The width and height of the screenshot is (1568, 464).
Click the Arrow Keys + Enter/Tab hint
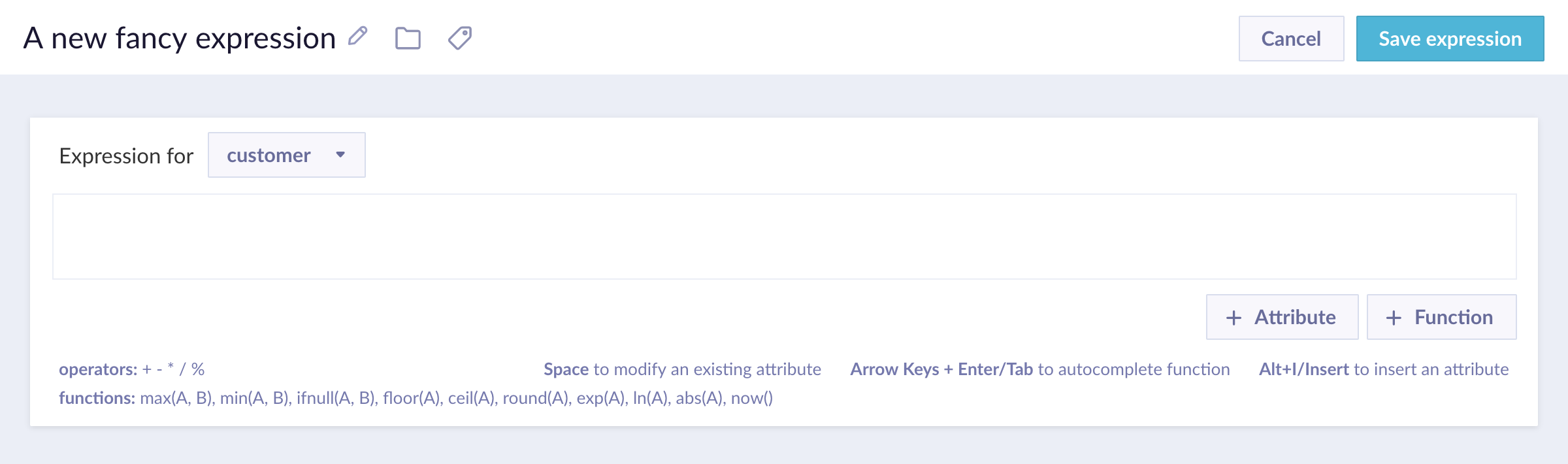(x=1039, y=369)
